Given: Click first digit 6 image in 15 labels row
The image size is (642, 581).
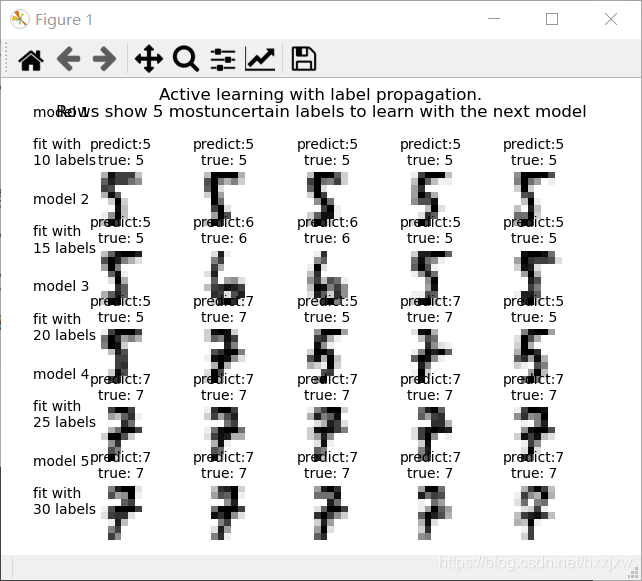Looking at the screenshot, I should pos(225,278).
